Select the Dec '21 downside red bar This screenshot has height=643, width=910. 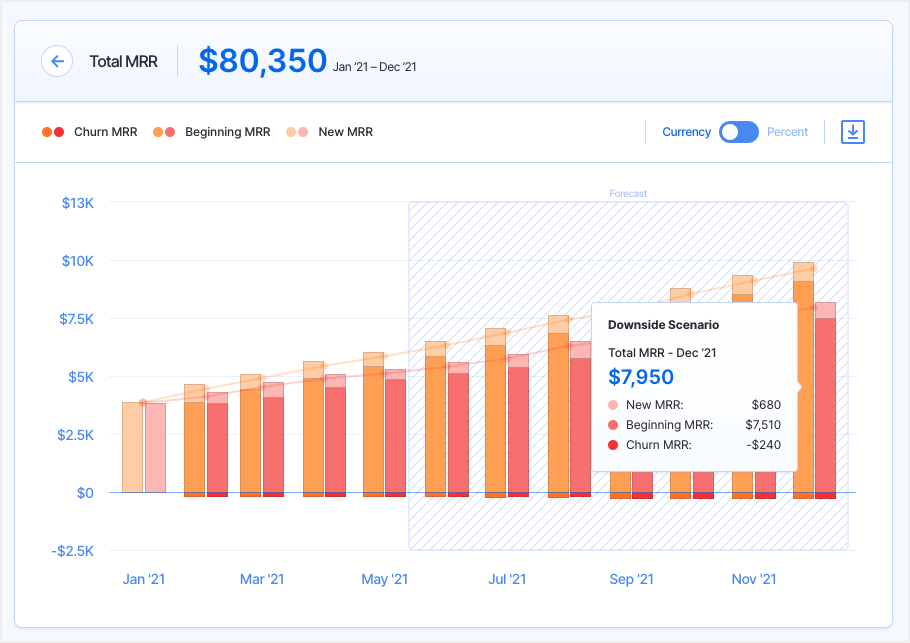[825, 400]
